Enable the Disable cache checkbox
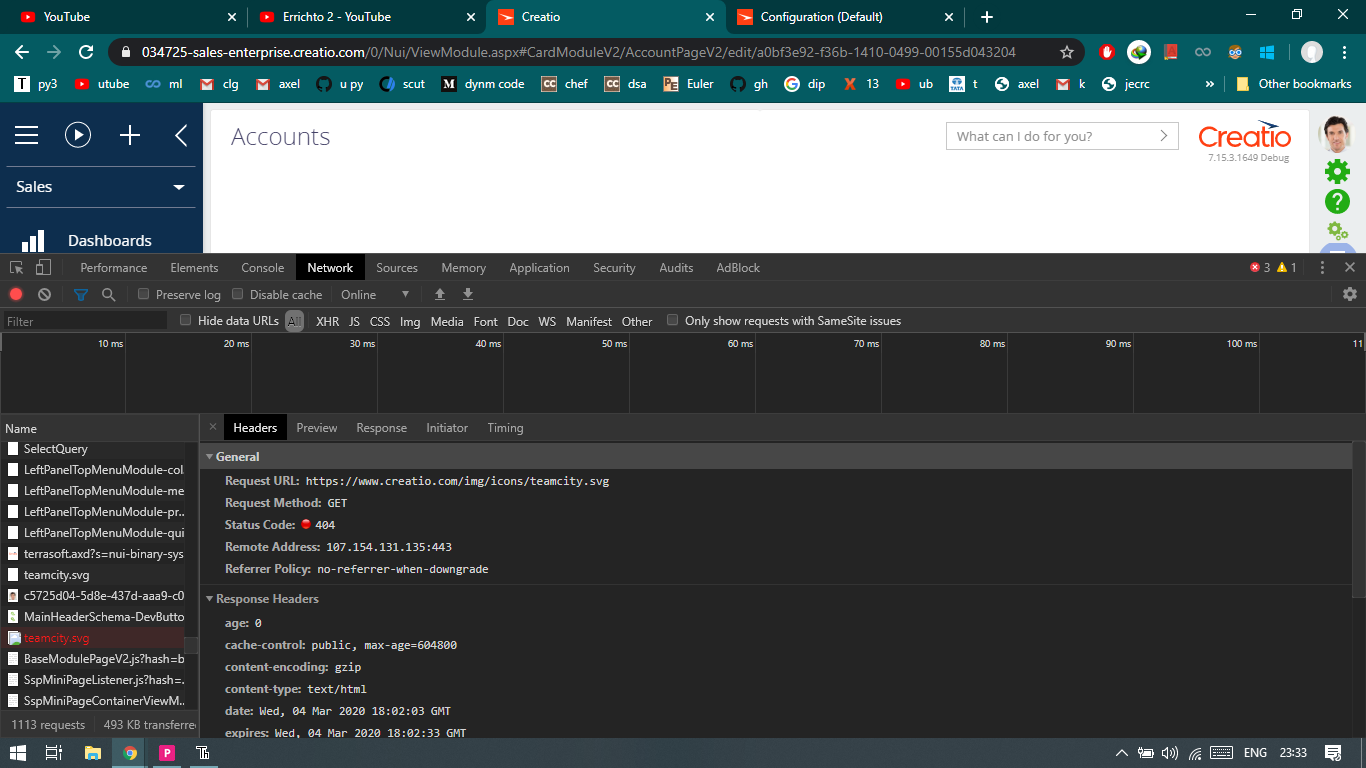The image size is (1366, 768). tap(237, 294)
